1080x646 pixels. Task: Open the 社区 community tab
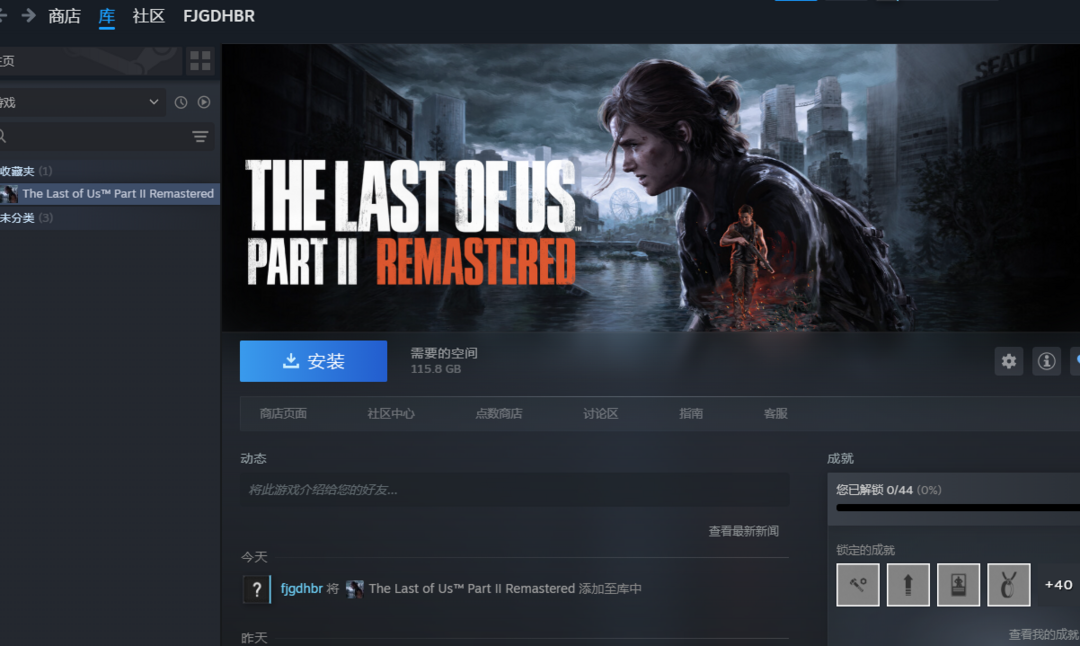pos(149,16)
